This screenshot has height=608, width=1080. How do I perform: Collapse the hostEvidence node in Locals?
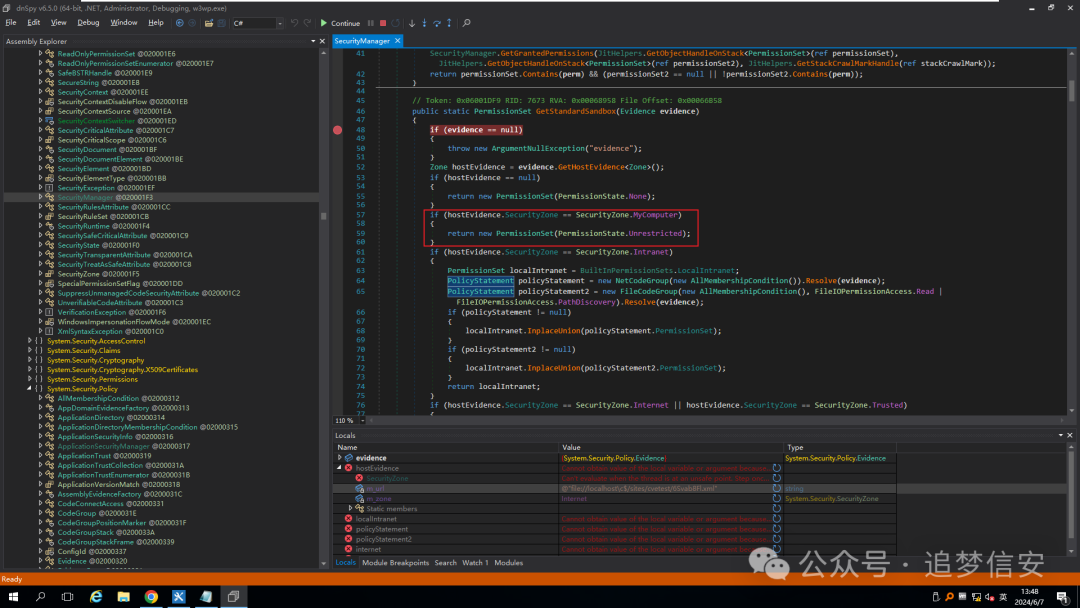[340, 468]
